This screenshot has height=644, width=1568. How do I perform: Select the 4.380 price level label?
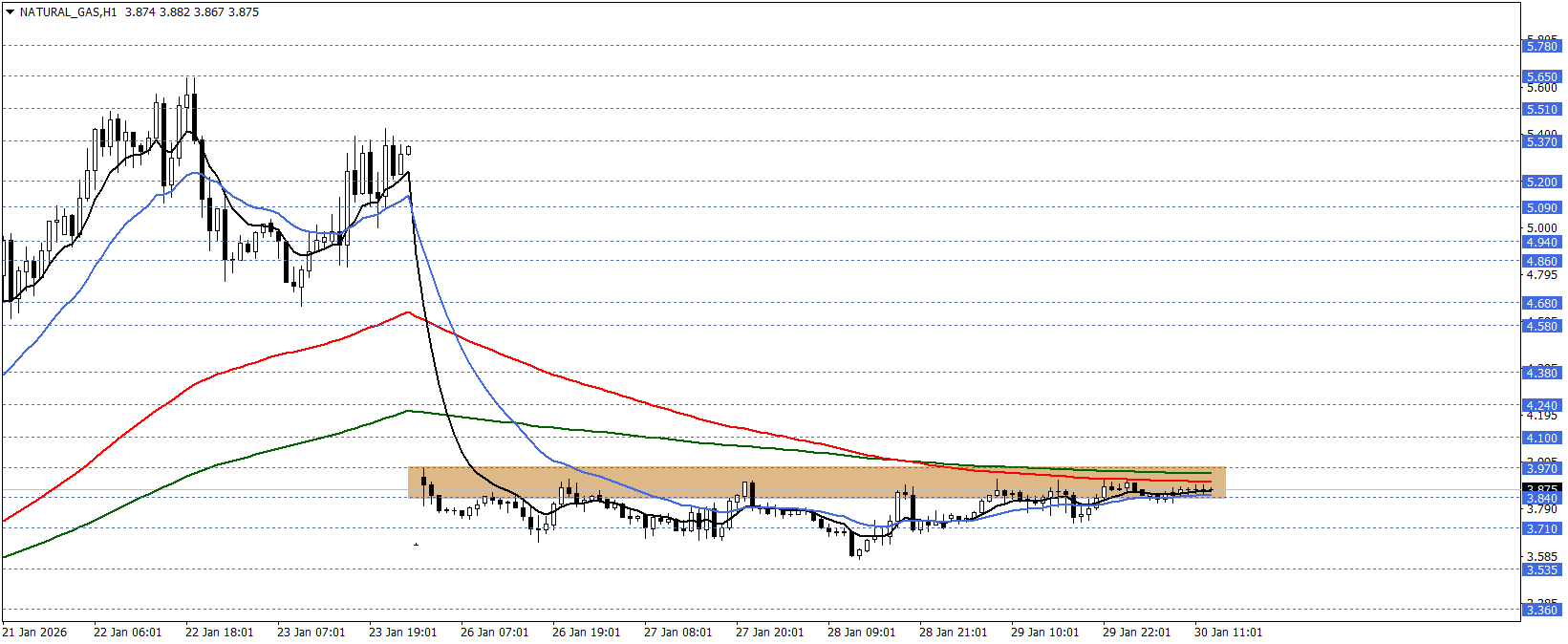click(1540, 373)
